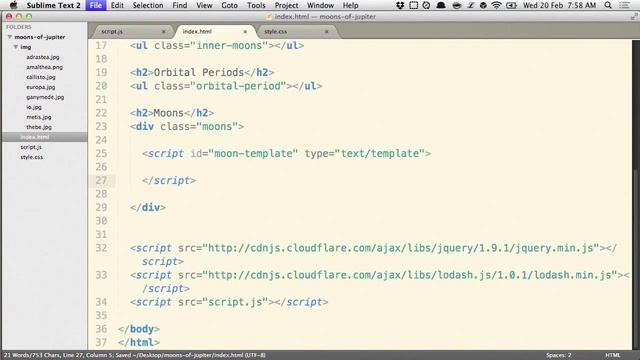The width and height of the screenshot is (640, 360).
Task: Change syntax via HTML status label
Action: pos(612,355)
